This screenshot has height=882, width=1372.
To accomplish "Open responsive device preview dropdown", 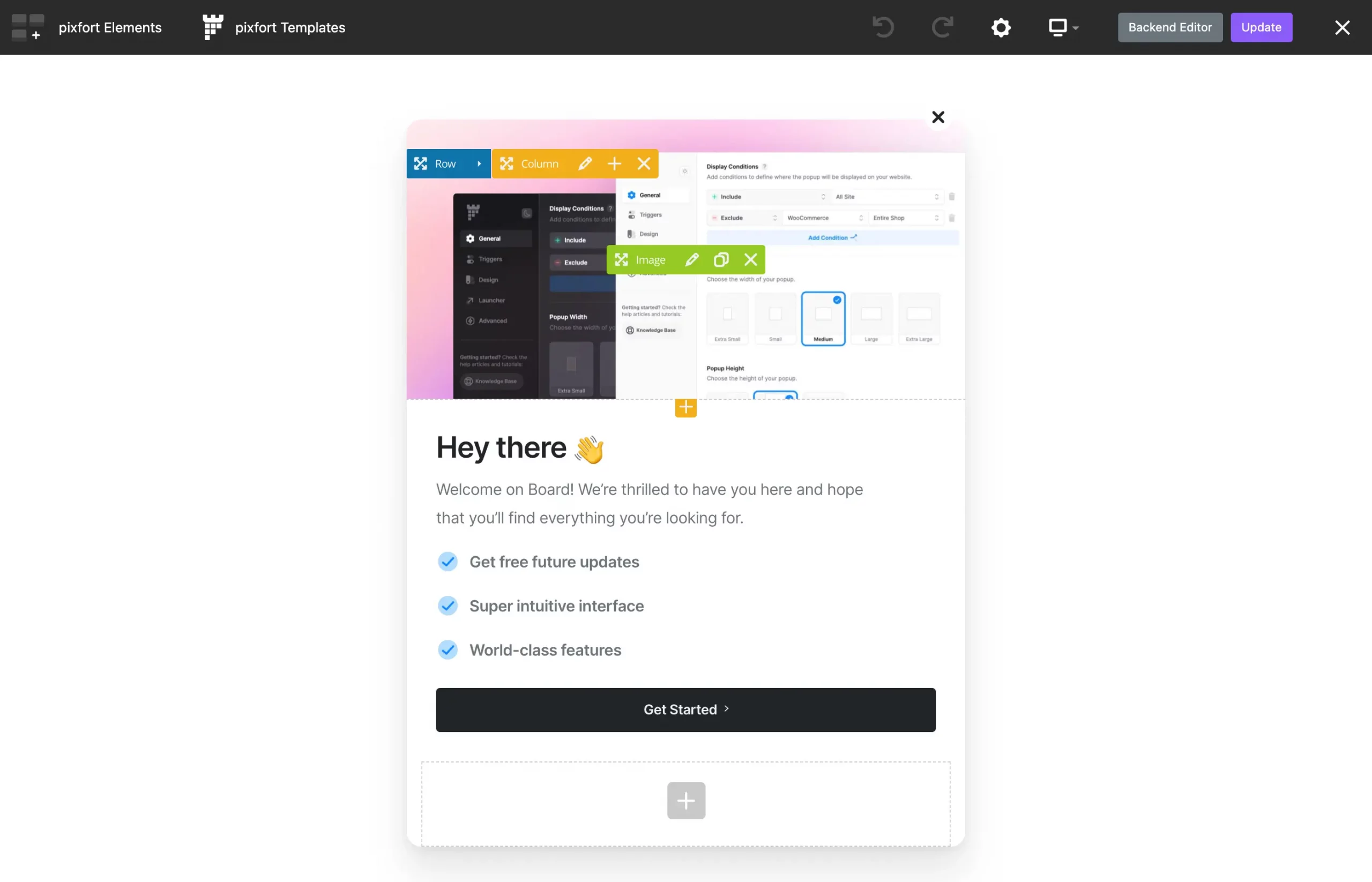I will click(1063, 27).
